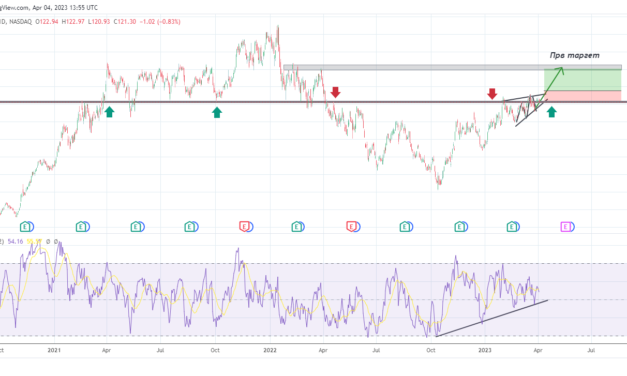The height and width of the screenshot is (376, 627).
Task: Select the red down arrow near April 2022
Action: (335, 92)
